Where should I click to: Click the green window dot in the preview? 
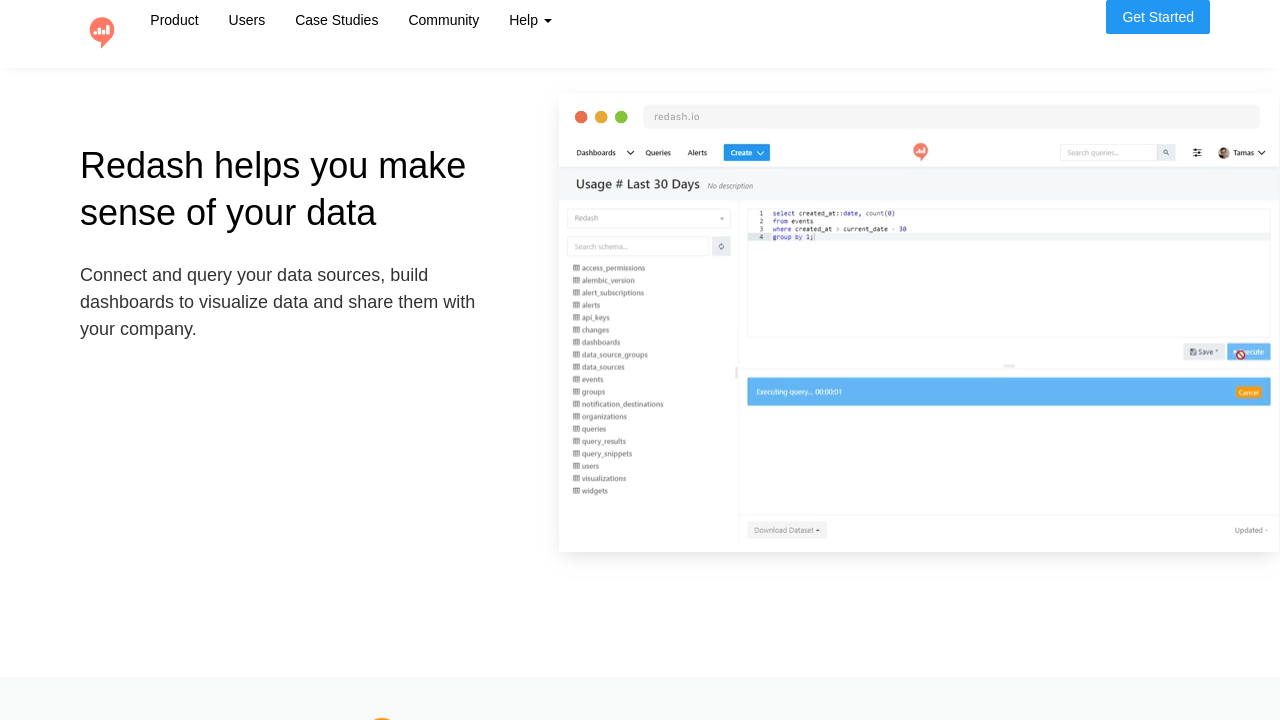click(621, 117)
